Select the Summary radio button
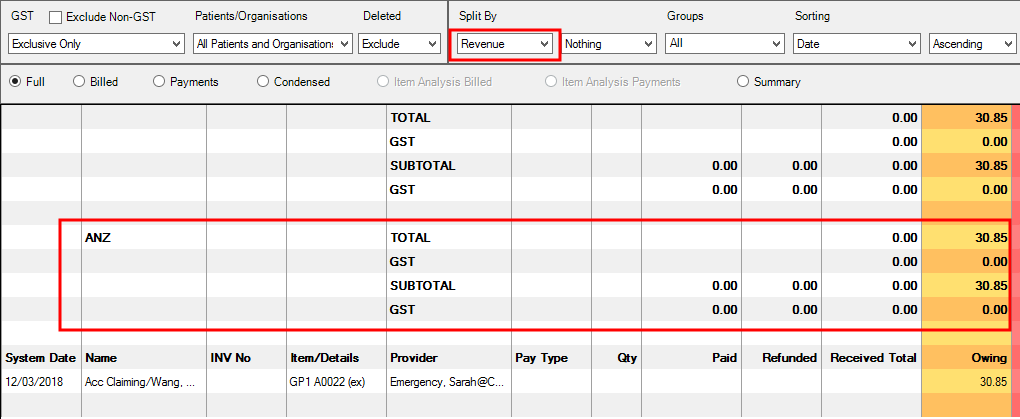1020x419 pixels. 743,82
